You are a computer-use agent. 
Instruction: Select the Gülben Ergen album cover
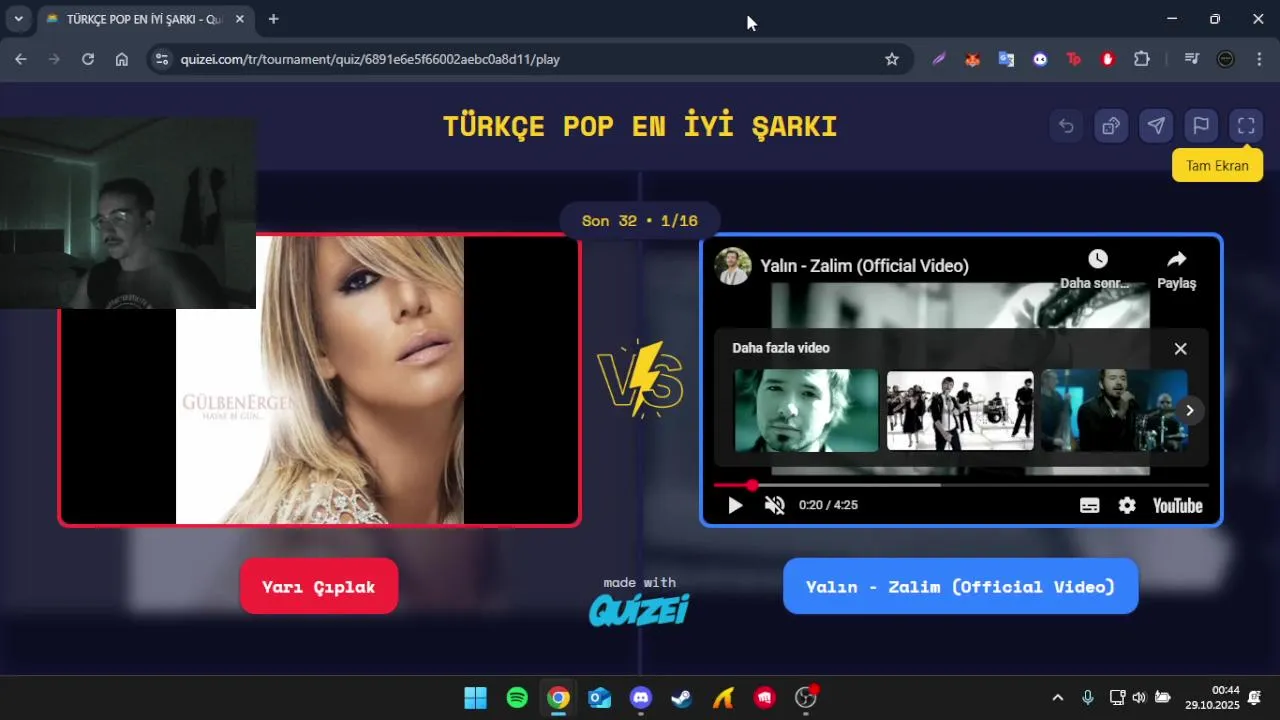click(x=320, y=380)
